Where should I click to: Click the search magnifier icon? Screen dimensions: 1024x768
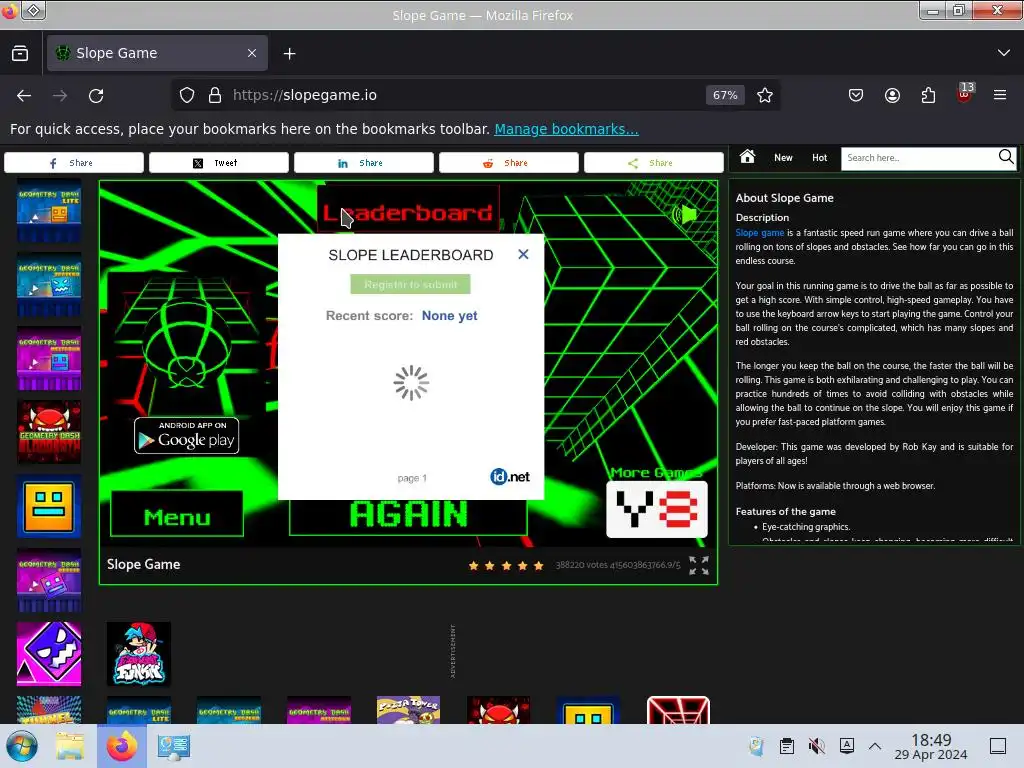coord(1006,157)
